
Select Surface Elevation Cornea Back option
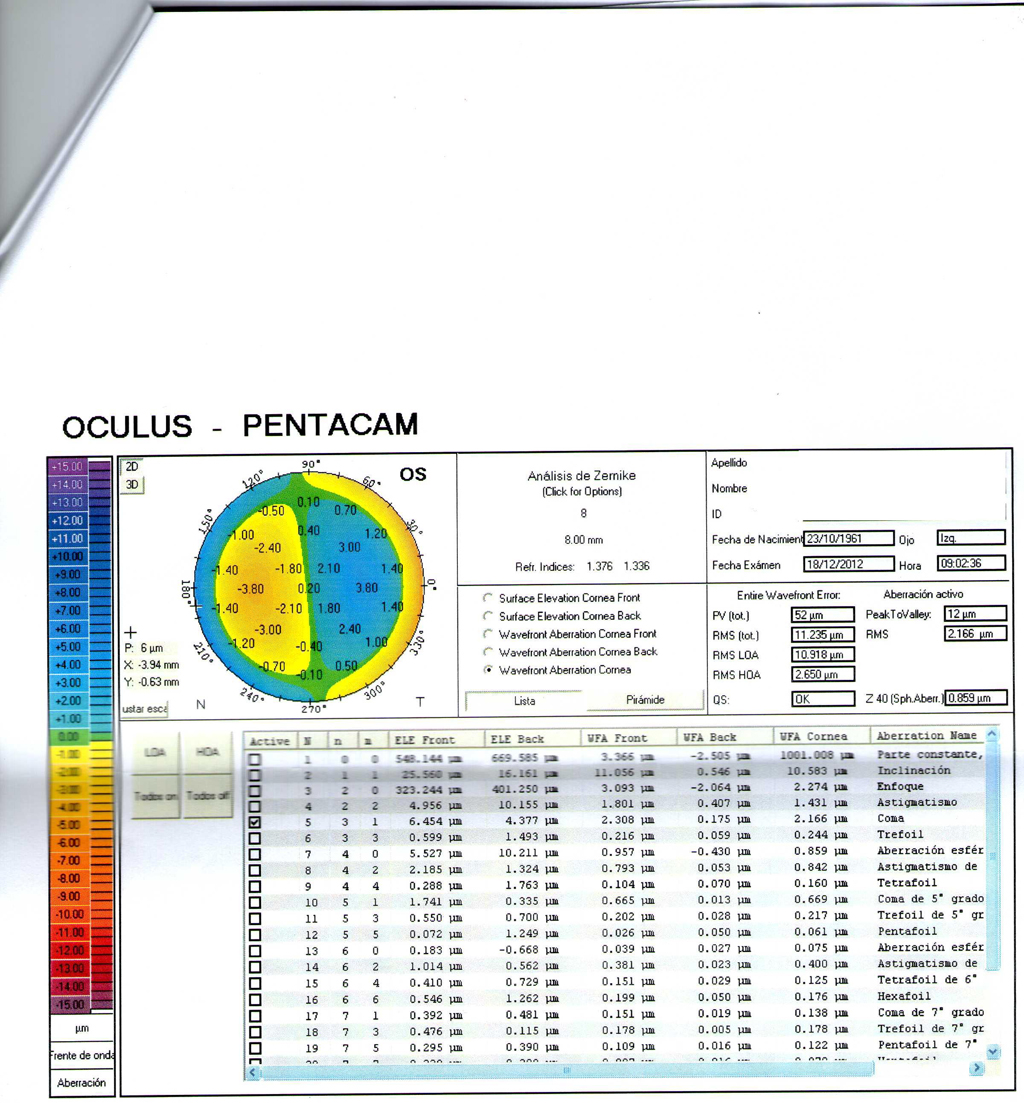(487, 616)
